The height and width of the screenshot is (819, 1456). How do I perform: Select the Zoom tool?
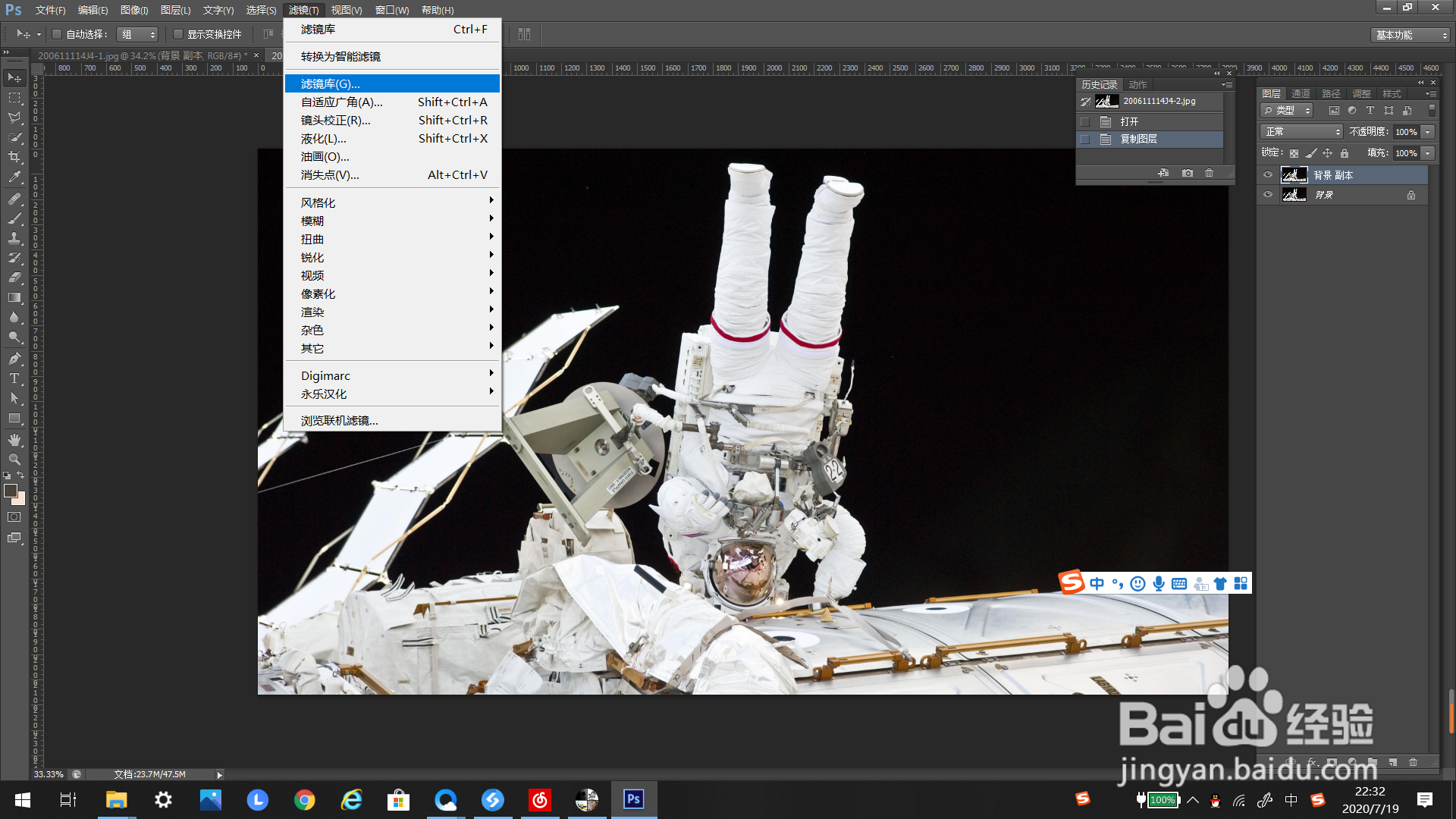click(14, 460)
